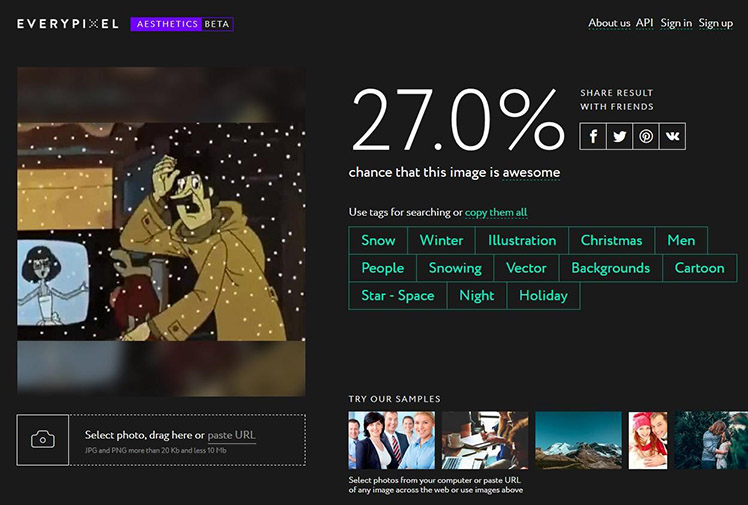Select the Snow tag
The image size is (748, 505).
(378, 240)
